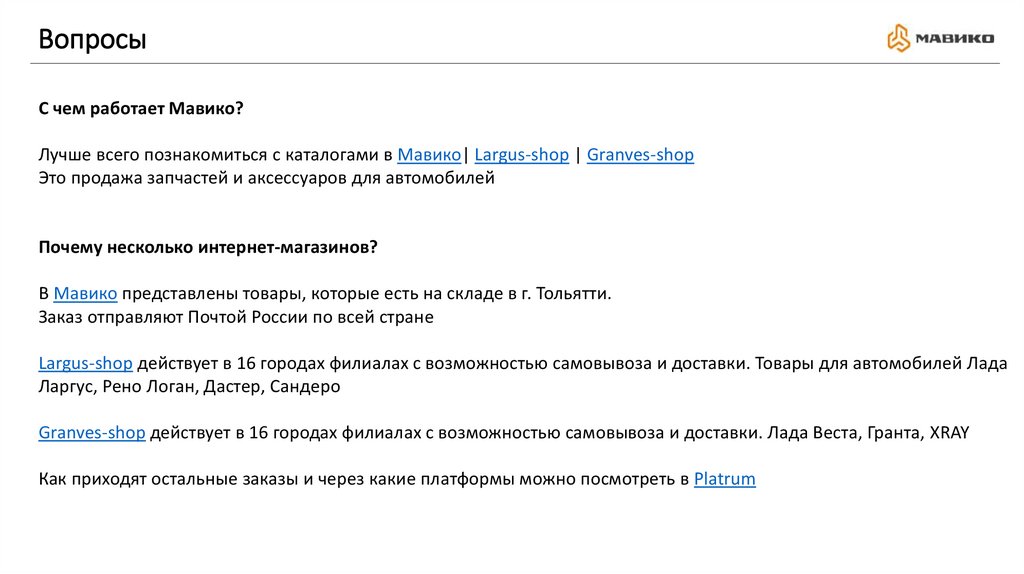
Task: Click line "Заказ отправляют Почтой России"
Action: pyautogui.click(x=236, y=318)
